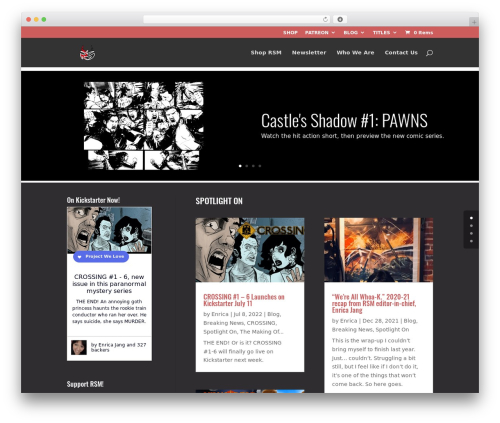Click the 'On Kickstarter Now!' heading

(x=93, y=200)
